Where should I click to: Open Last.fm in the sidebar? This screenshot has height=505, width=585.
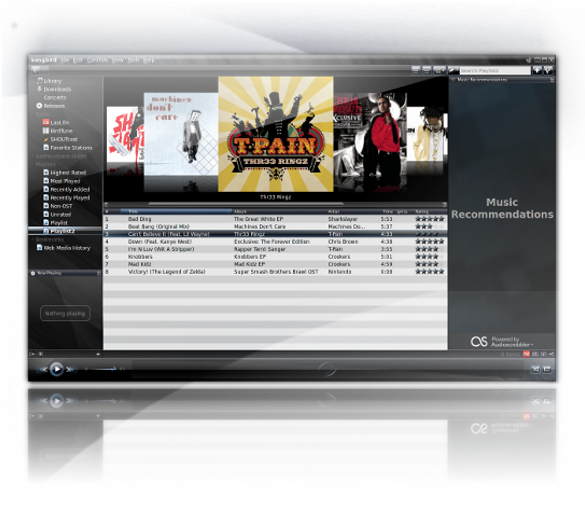(60, 122)
